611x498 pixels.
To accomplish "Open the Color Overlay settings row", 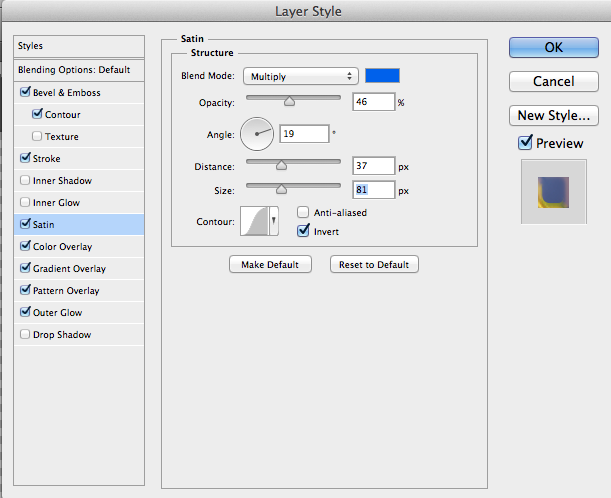I will click(79, 247).
